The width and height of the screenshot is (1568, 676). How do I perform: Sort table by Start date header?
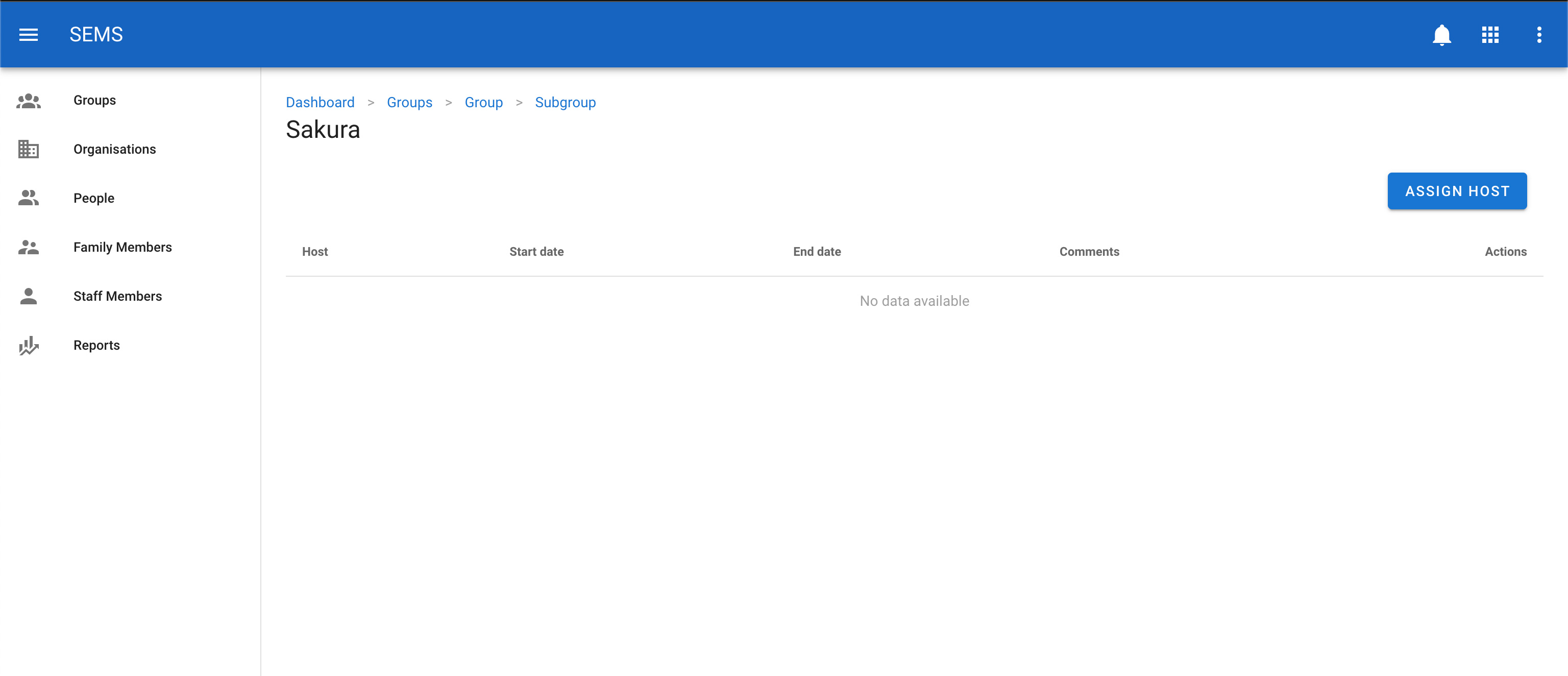[535, 252]
